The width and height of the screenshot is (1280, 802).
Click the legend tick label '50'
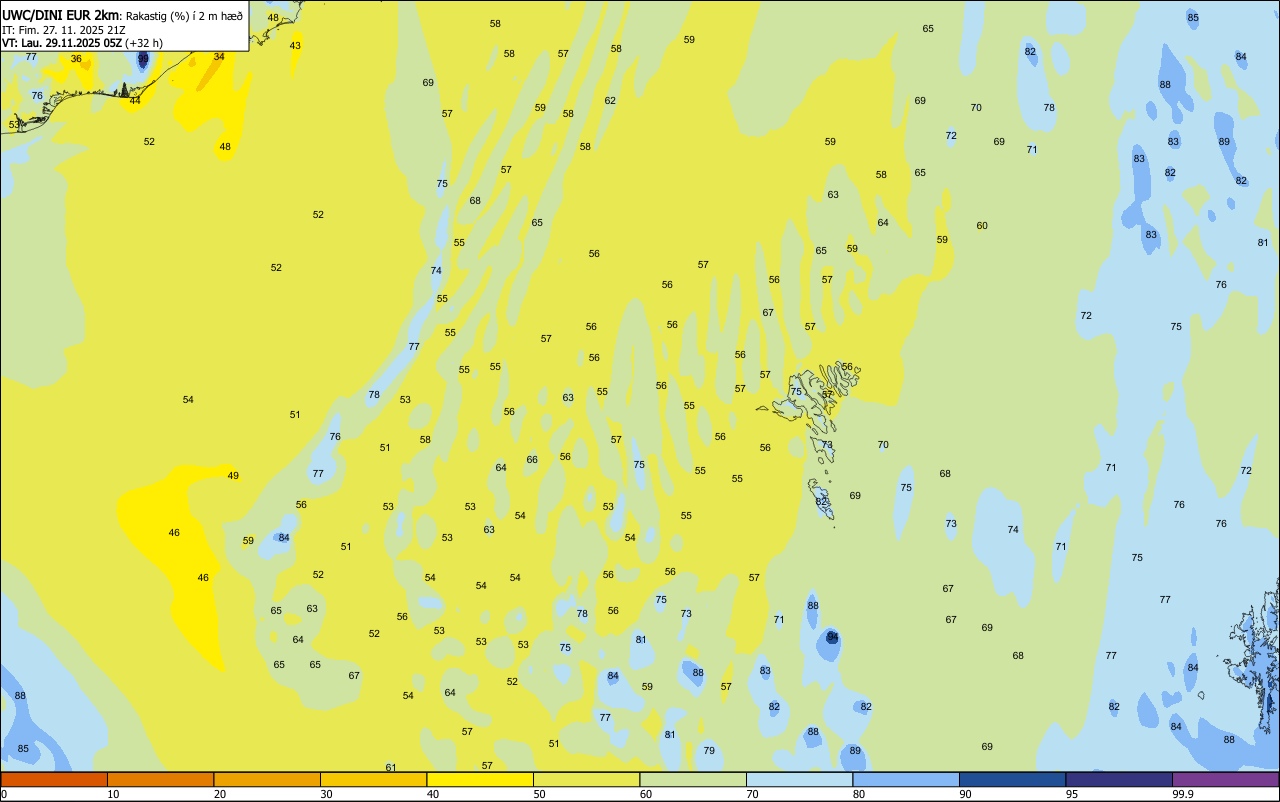point(539,794)
